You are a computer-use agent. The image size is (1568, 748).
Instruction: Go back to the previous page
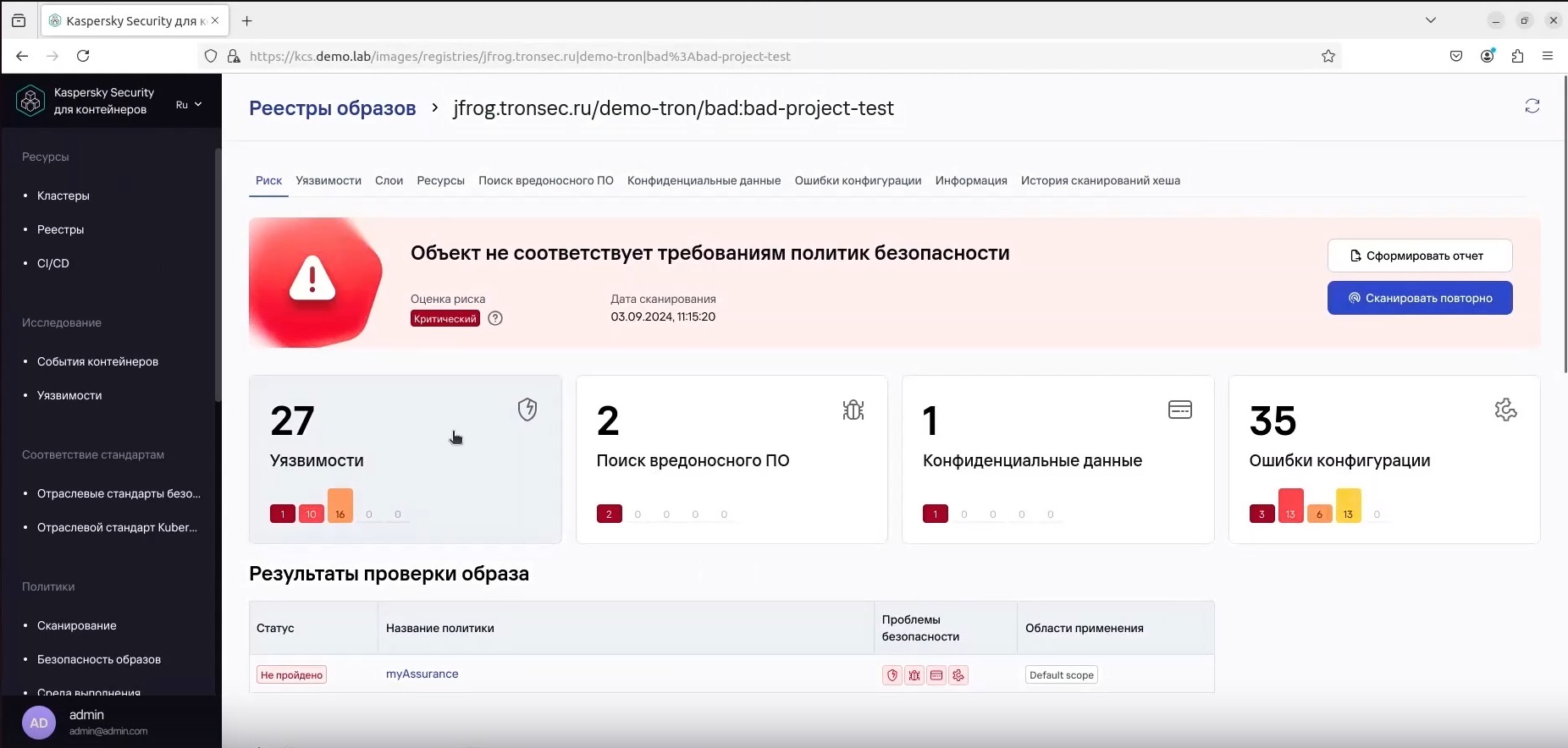tap(22, 56)
